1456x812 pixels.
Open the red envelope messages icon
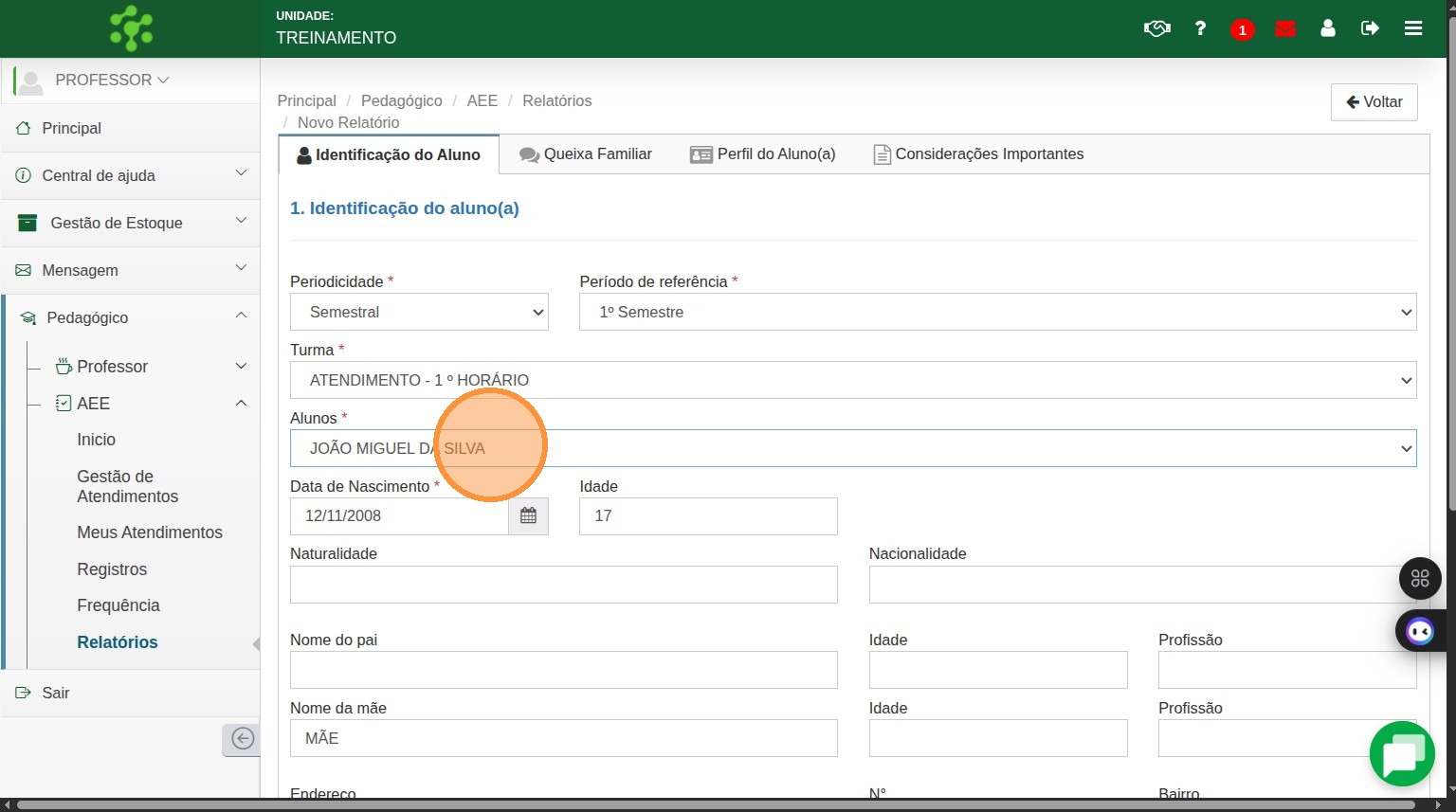1285,28
